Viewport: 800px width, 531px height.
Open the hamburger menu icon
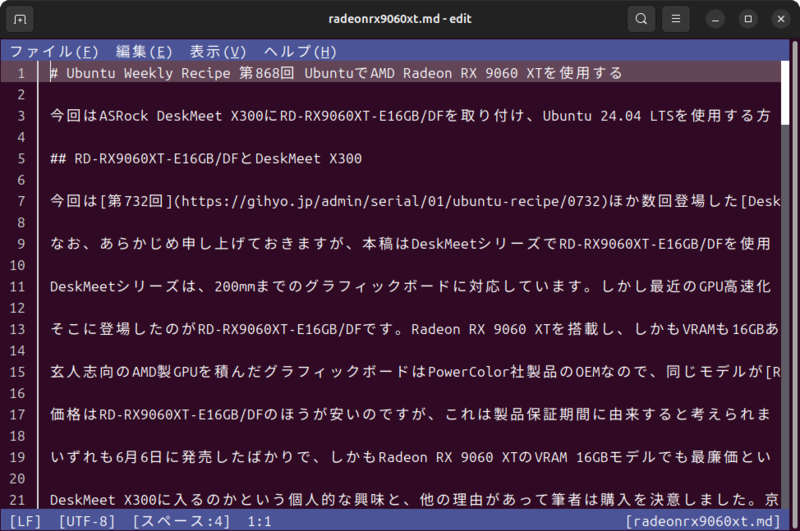[x=677, y=19]
